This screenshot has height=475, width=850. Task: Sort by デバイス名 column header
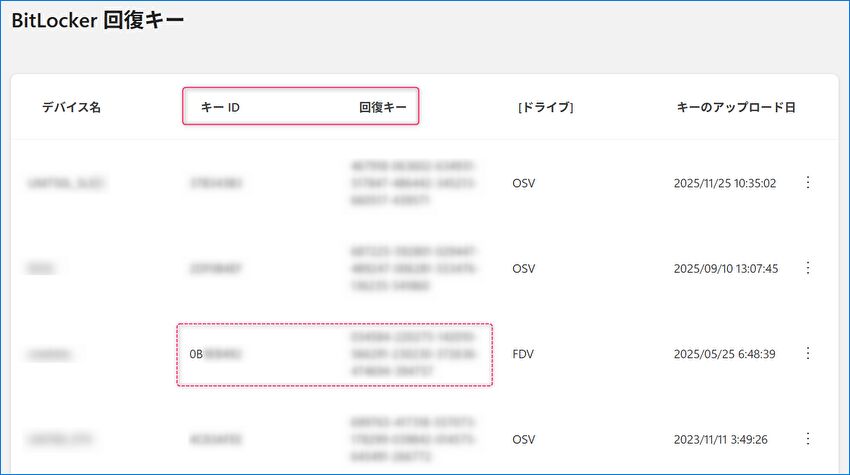pyautogui.click(x=71, y=107)
